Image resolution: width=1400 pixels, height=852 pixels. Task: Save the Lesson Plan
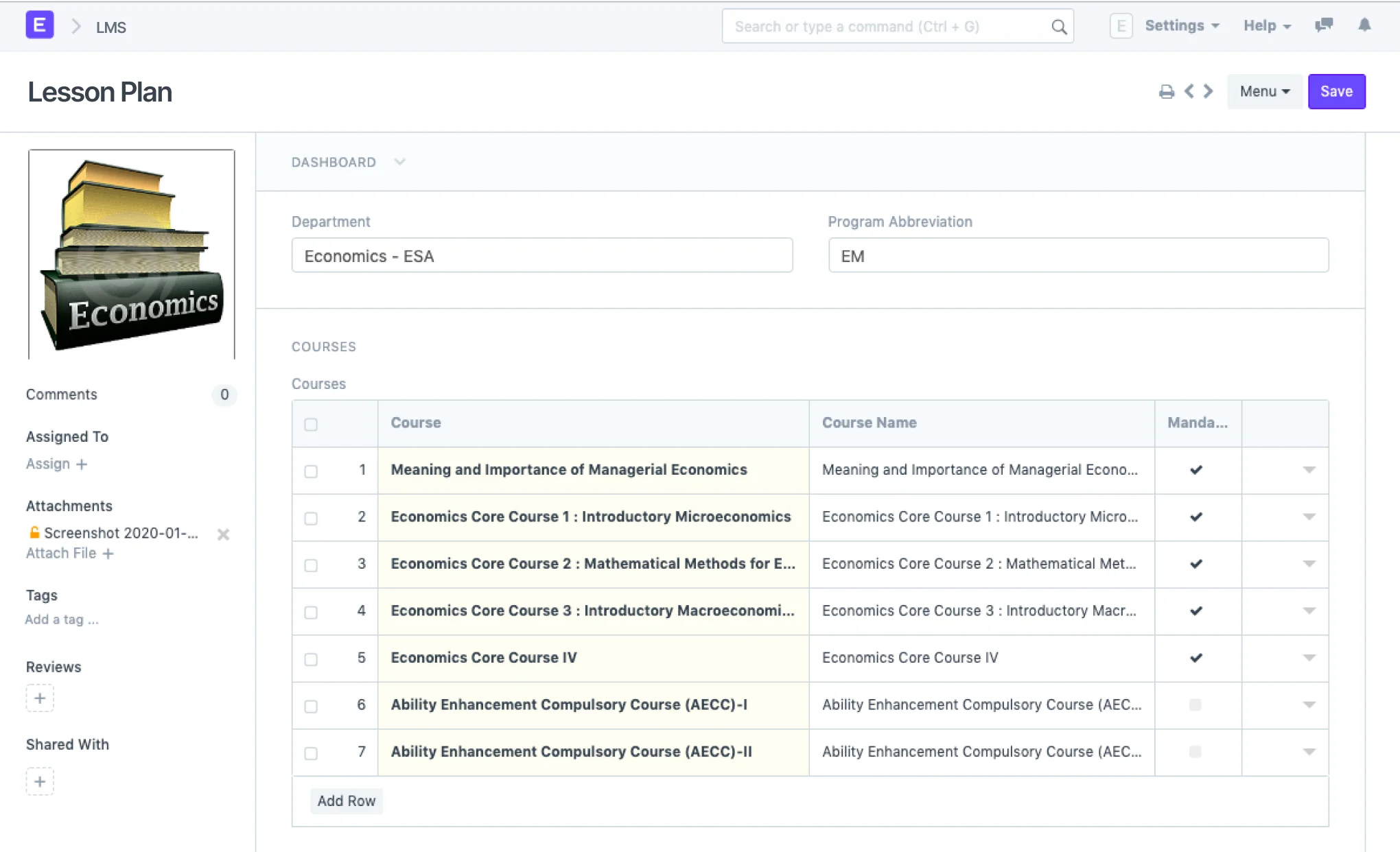tap(1335, 91)
